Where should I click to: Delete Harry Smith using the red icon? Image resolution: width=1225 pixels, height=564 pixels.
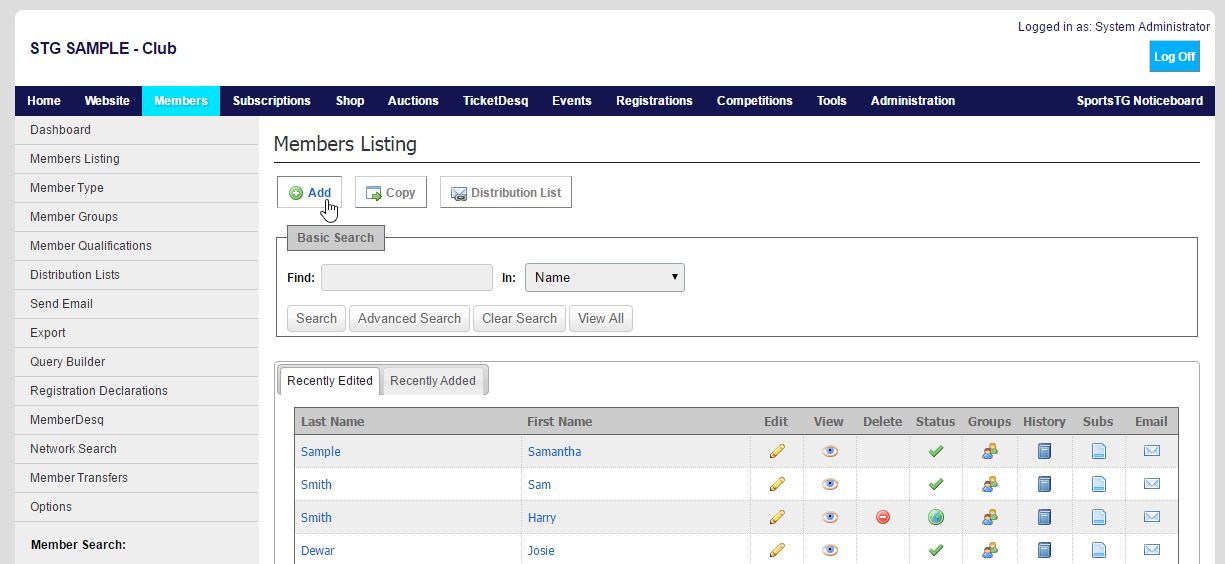click(x=883, y=517)
